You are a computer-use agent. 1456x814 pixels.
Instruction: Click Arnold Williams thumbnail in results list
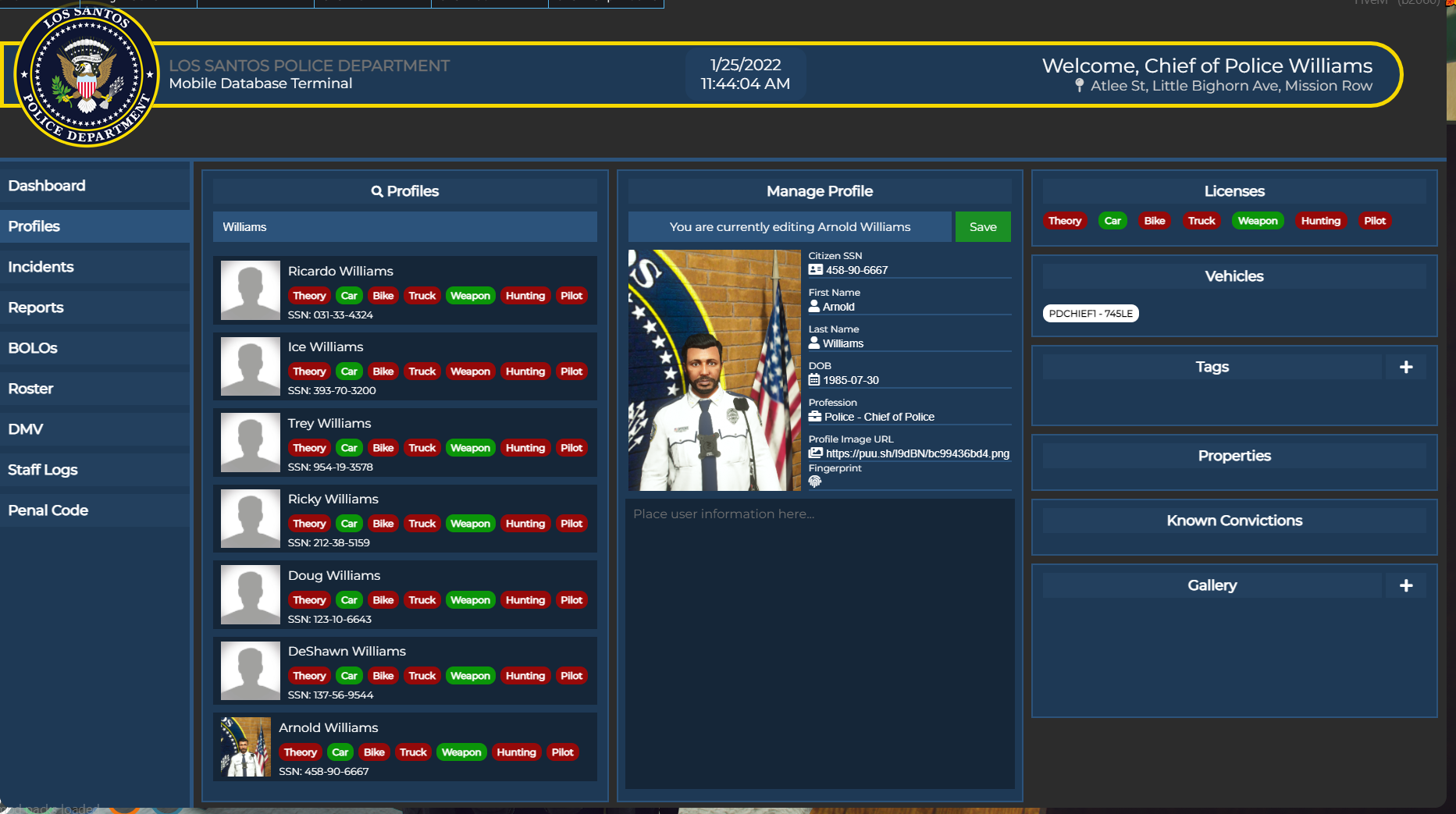coord(246,747)
